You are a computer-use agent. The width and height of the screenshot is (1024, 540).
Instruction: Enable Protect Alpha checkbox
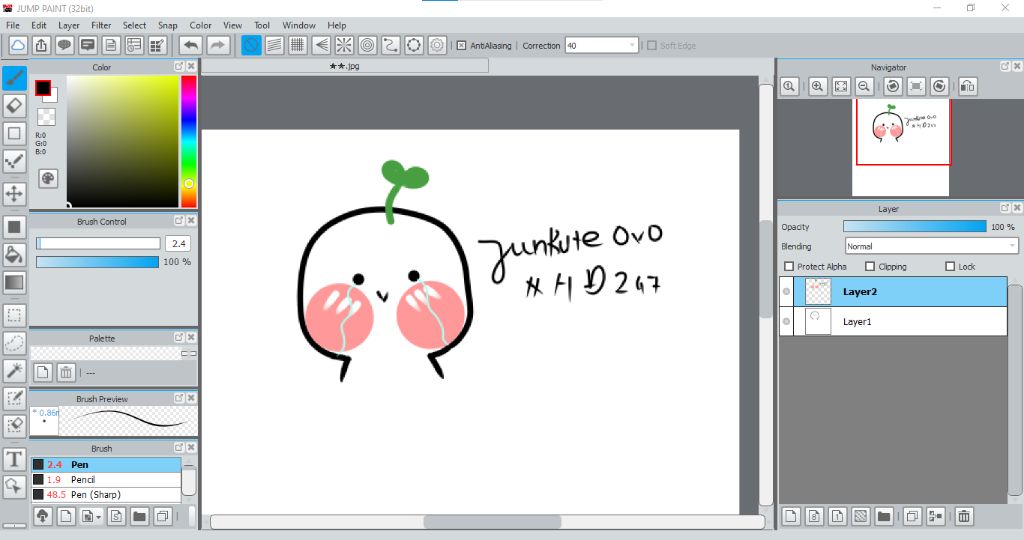click(x=789, y=266)
